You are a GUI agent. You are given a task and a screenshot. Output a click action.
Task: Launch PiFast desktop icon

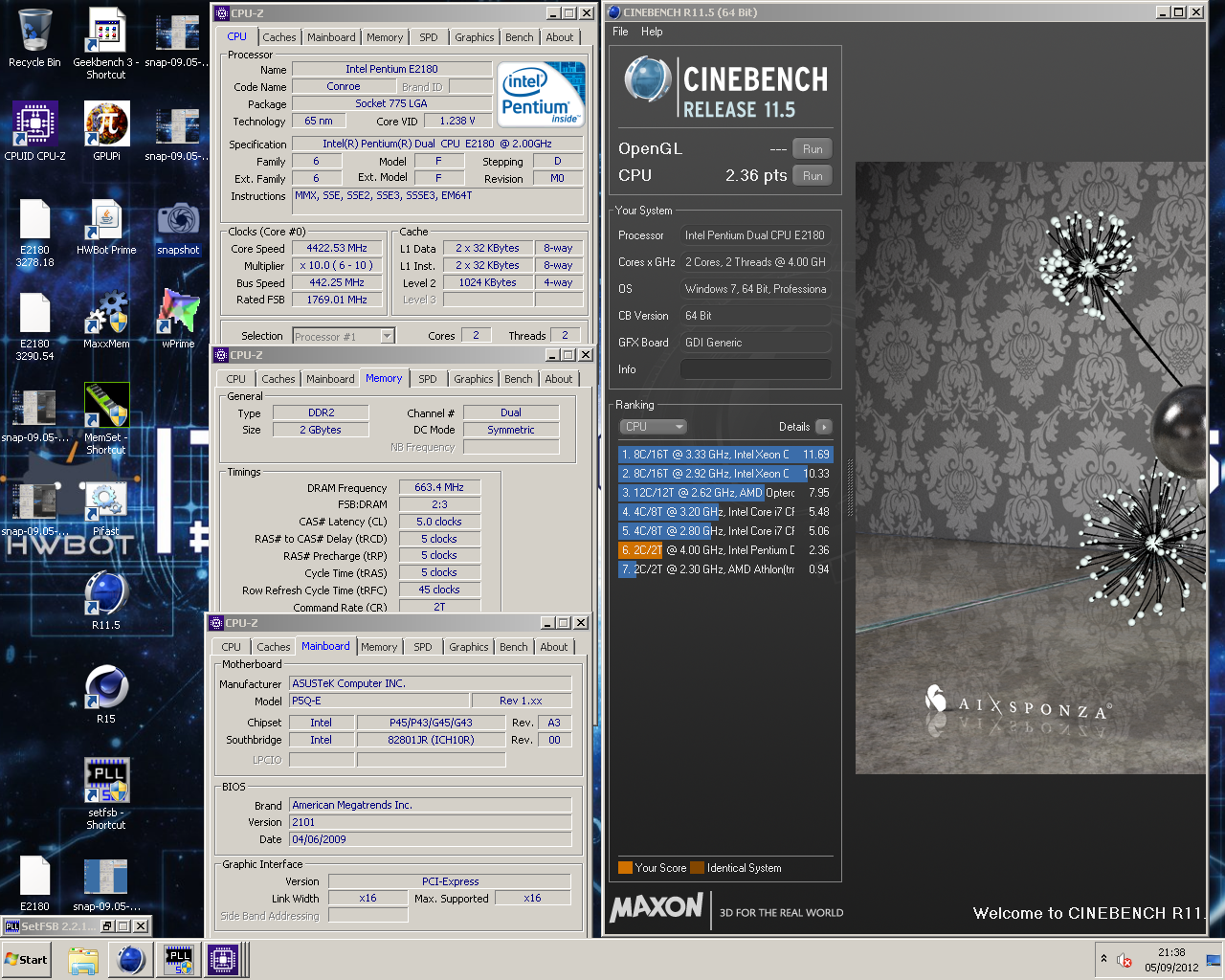[x=106, y=509]
